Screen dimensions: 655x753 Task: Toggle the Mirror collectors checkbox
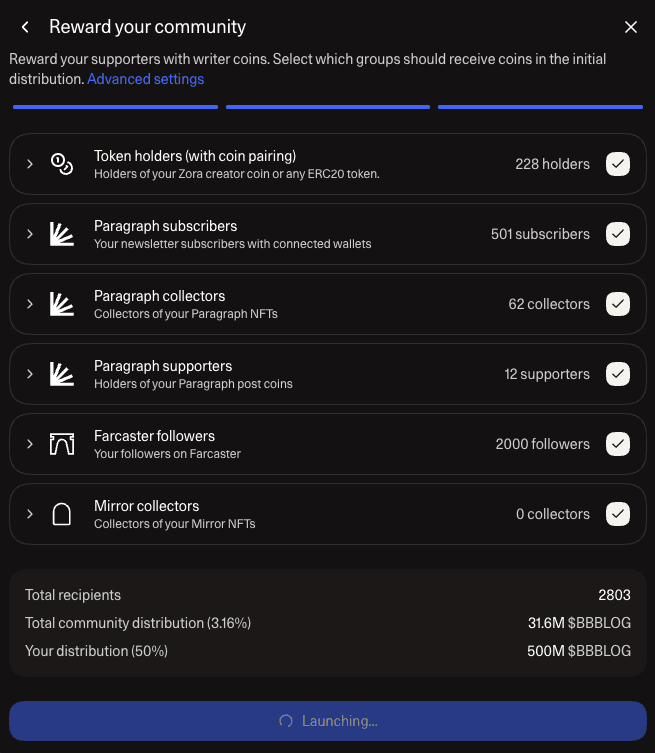tap(618, 514)
